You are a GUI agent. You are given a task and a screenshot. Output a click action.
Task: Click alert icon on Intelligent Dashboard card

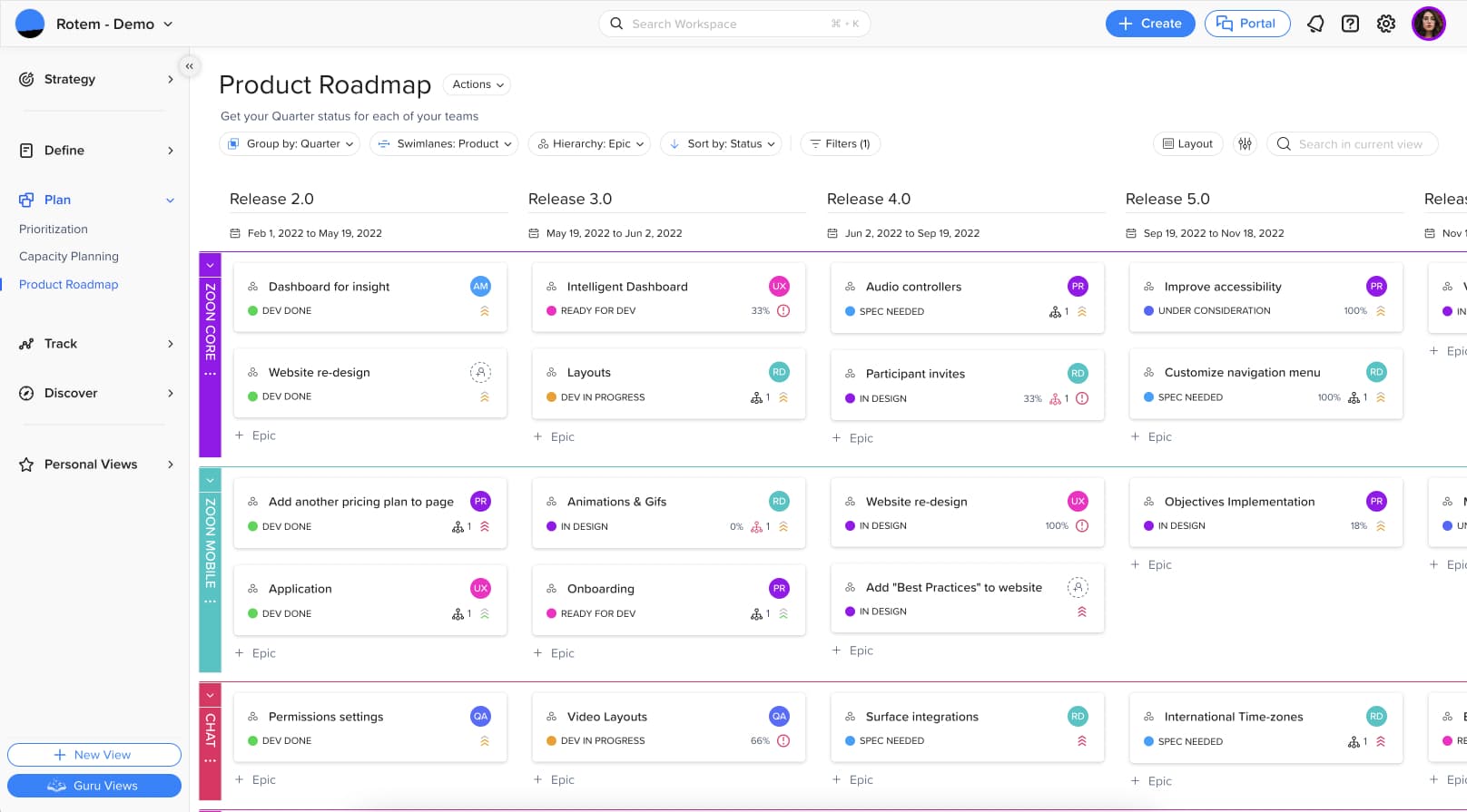tap(783, 310)
